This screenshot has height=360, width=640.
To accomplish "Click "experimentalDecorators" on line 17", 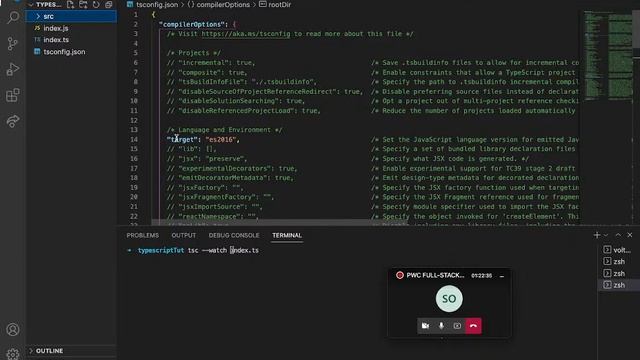I will pos(226,169).
